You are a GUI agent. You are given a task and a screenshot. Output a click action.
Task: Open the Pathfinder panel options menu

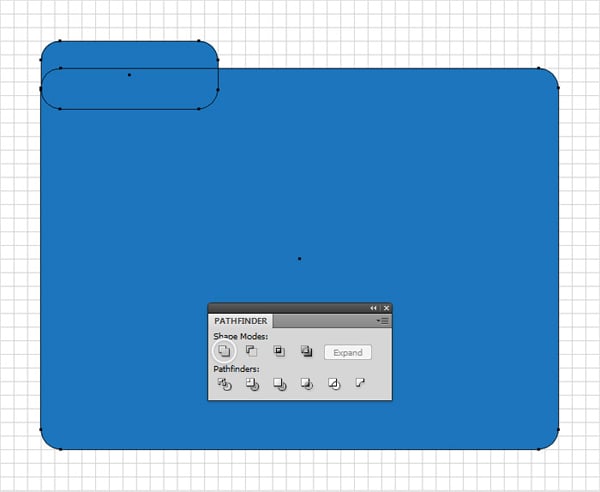coord(382,321)
